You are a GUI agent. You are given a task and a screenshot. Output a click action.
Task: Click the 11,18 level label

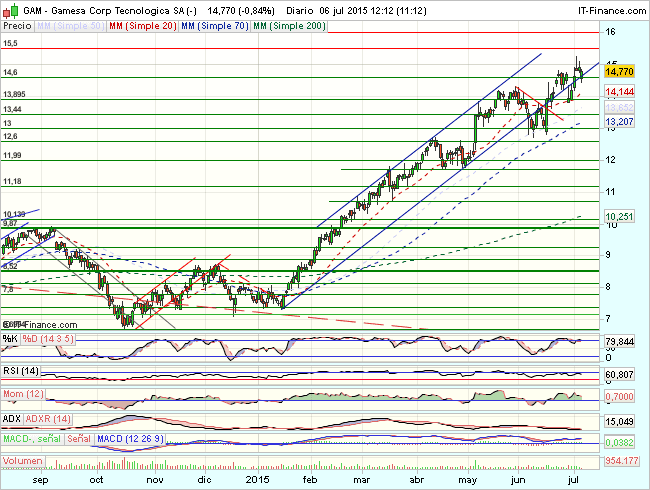point(12,182)
